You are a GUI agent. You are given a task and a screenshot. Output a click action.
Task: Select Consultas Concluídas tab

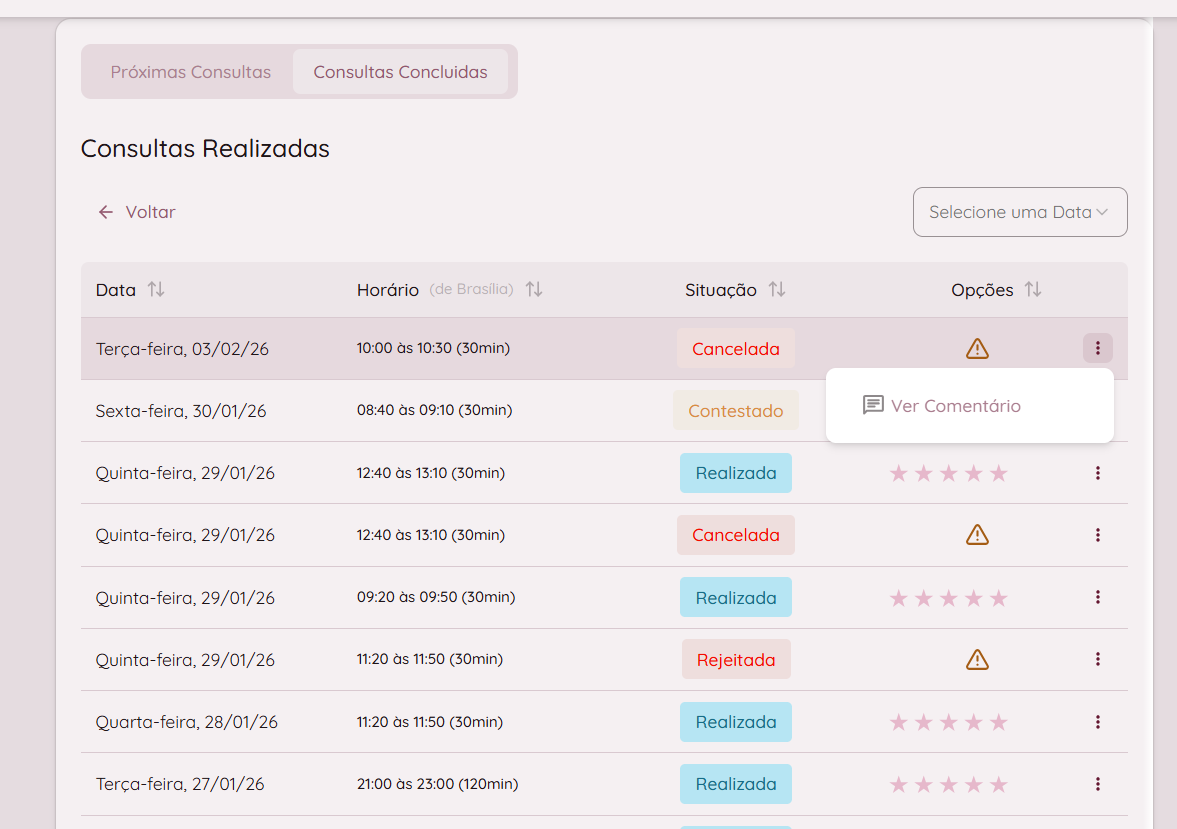[x=400, y=72]
